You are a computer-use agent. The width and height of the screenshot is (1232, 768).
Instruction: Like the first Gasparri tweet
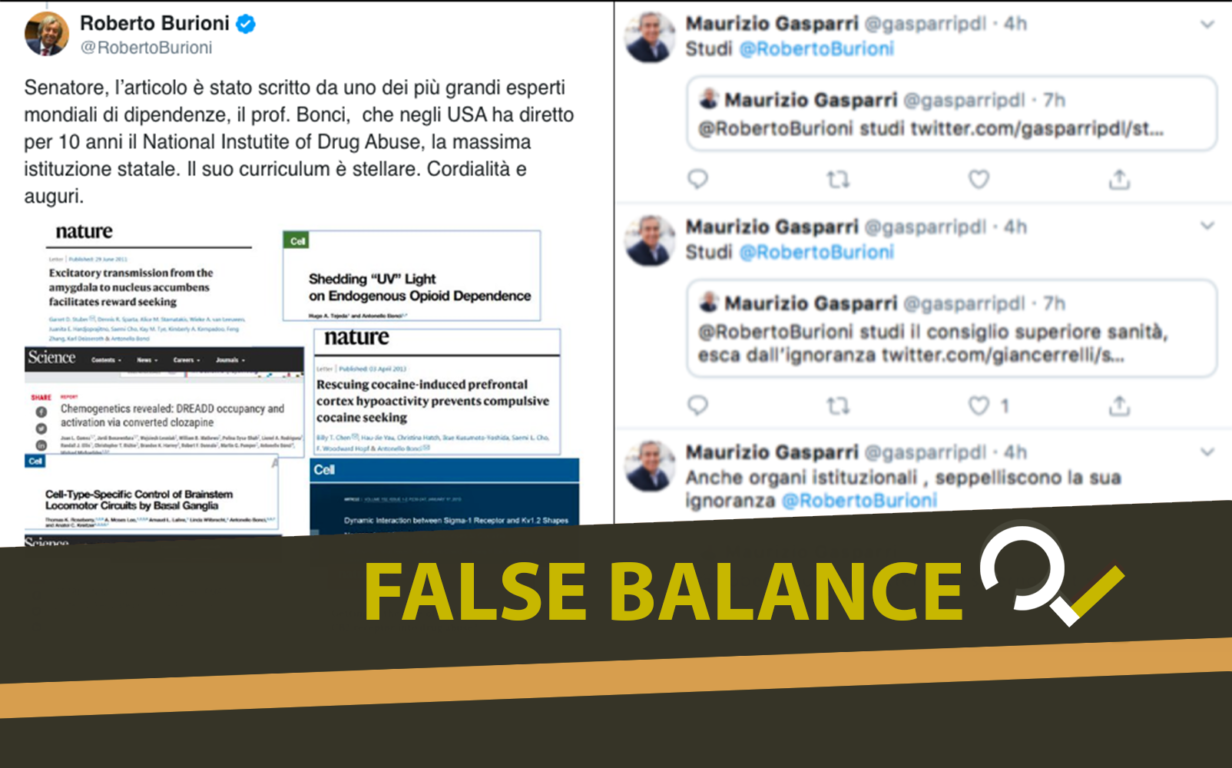(979, 179)
